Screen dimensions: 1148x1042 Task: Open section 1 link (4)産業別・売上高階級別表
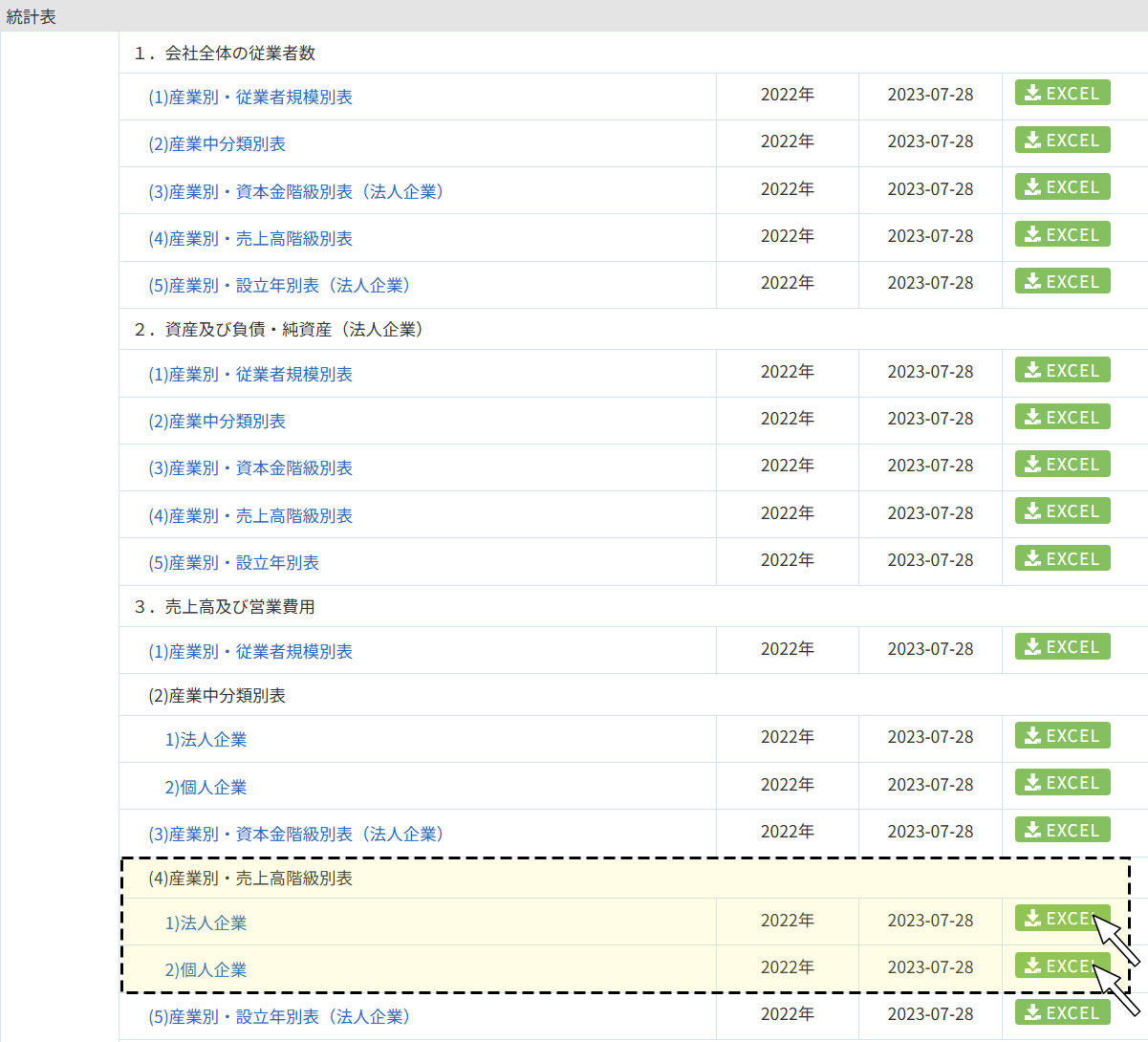(250, 239)
